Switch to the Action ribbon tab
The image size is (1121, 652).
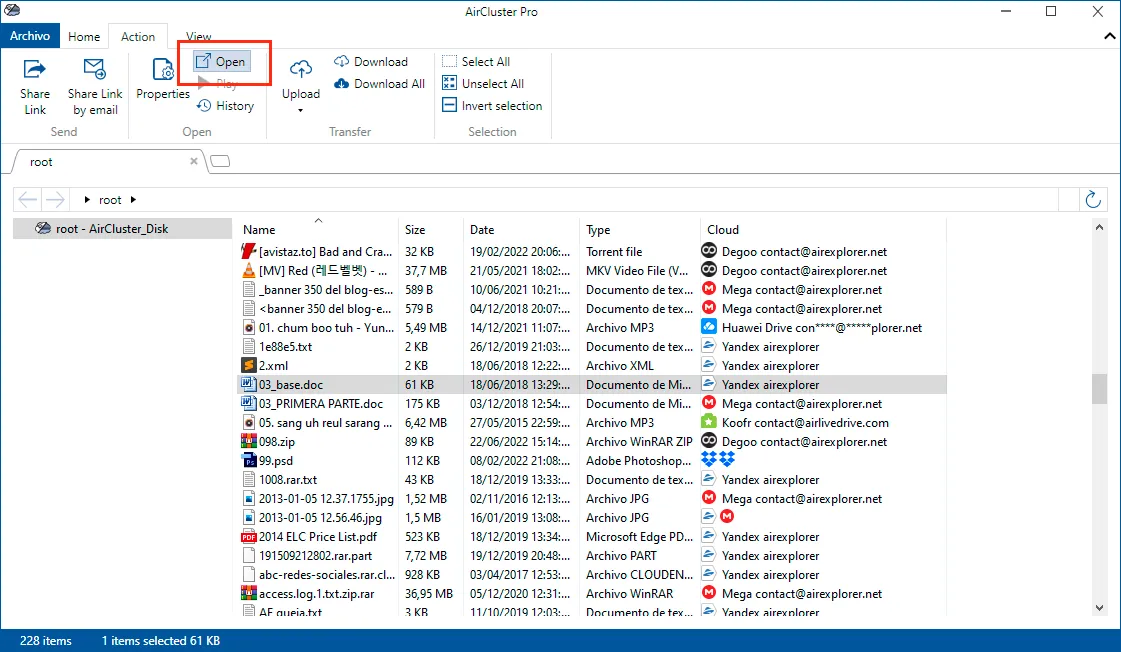click(x=138, y=36)
